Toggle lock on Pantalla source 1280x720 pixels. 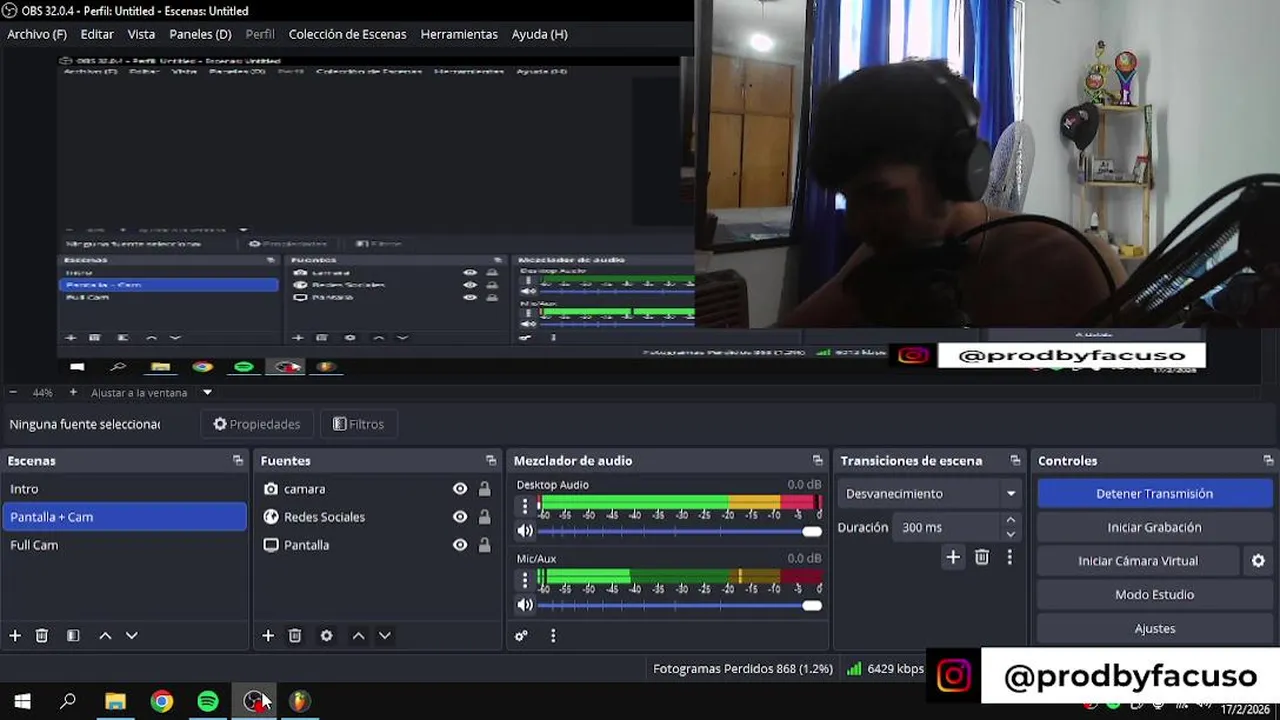point(484,545)
